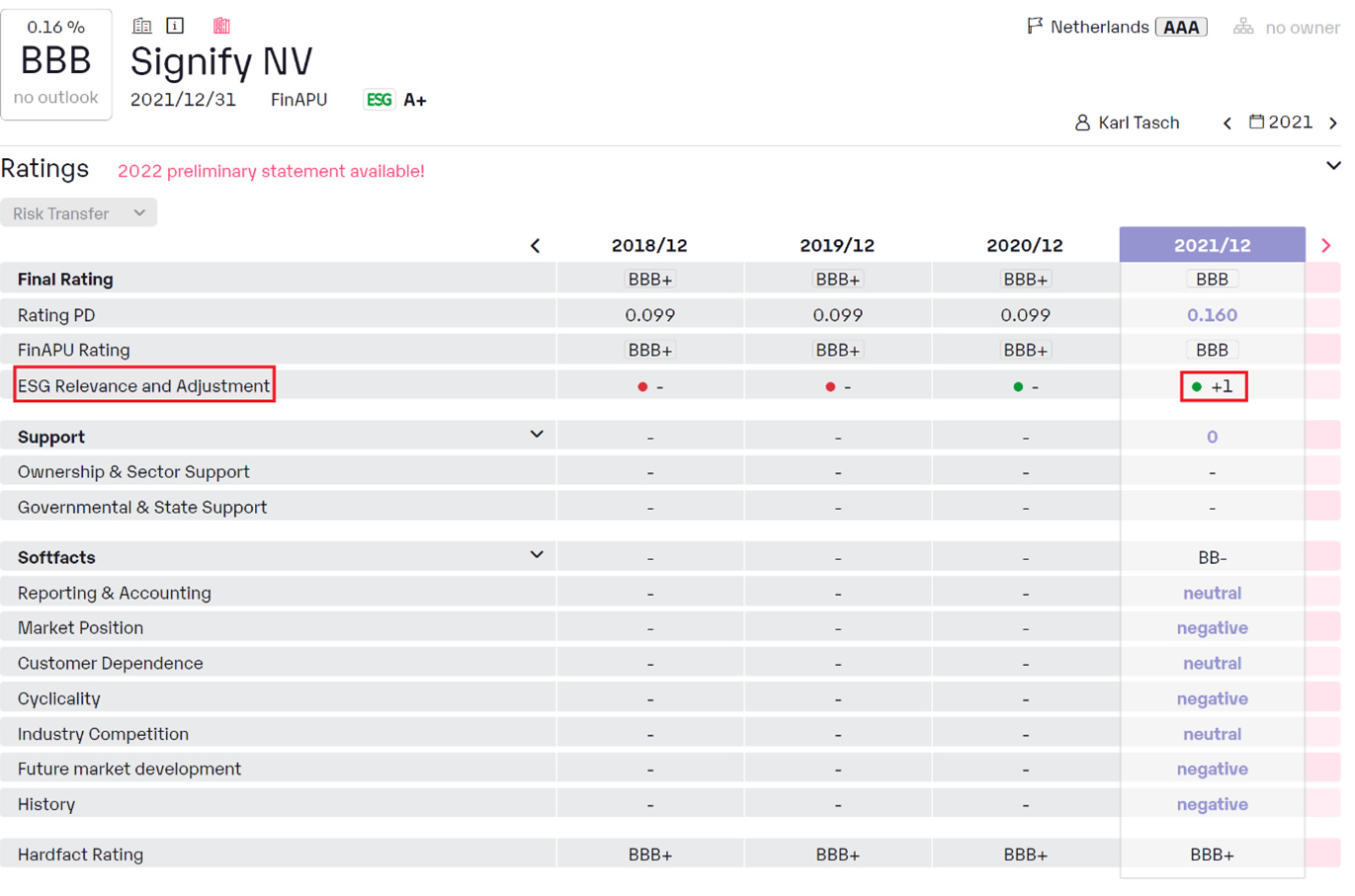The image size is (1355, 896).
Task: Open the gray company ledger icon above Signify NV
Action: [142, 26]
